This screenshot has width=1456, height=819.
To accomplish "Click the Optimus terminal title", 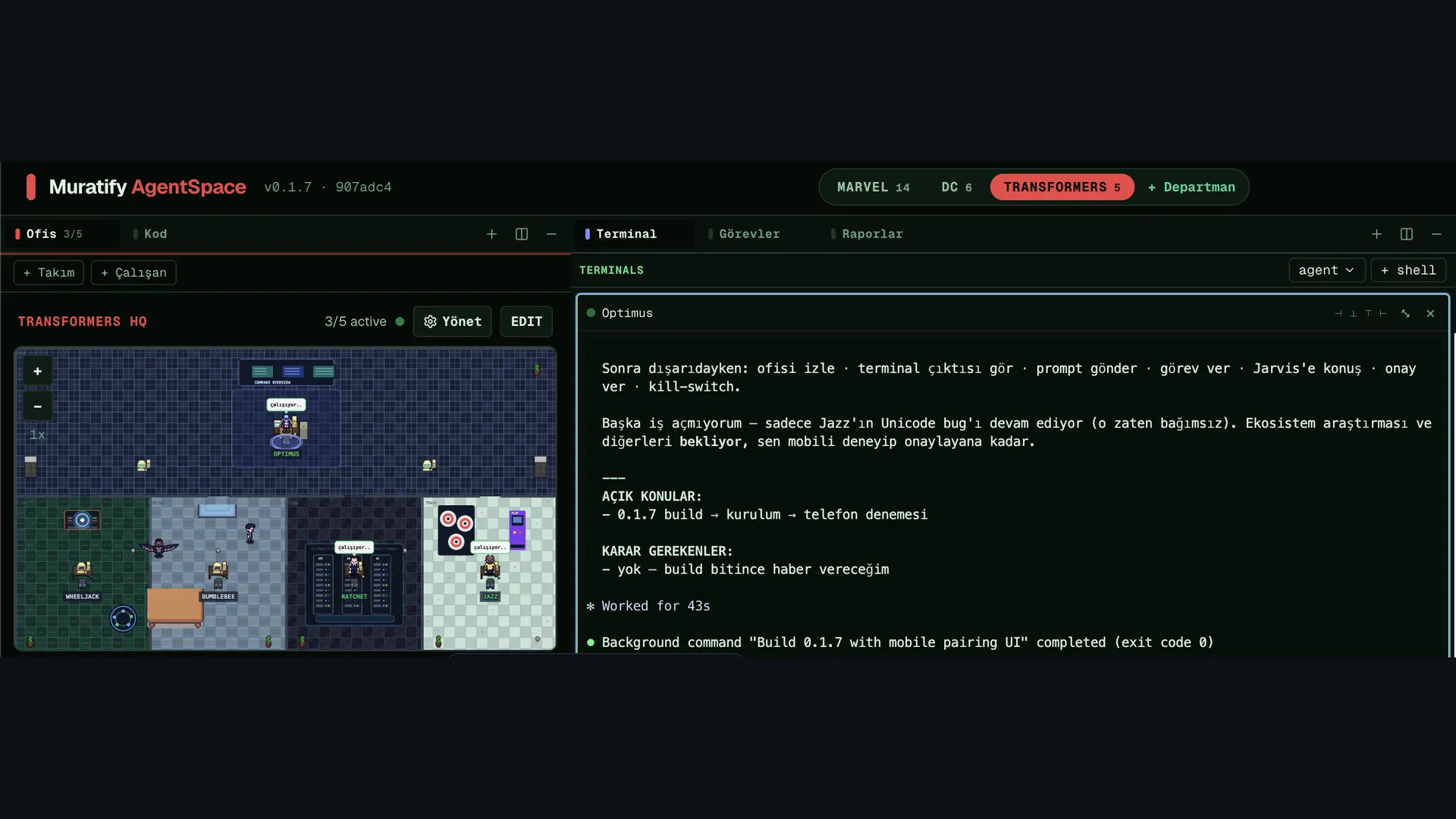I will point(627,313).
